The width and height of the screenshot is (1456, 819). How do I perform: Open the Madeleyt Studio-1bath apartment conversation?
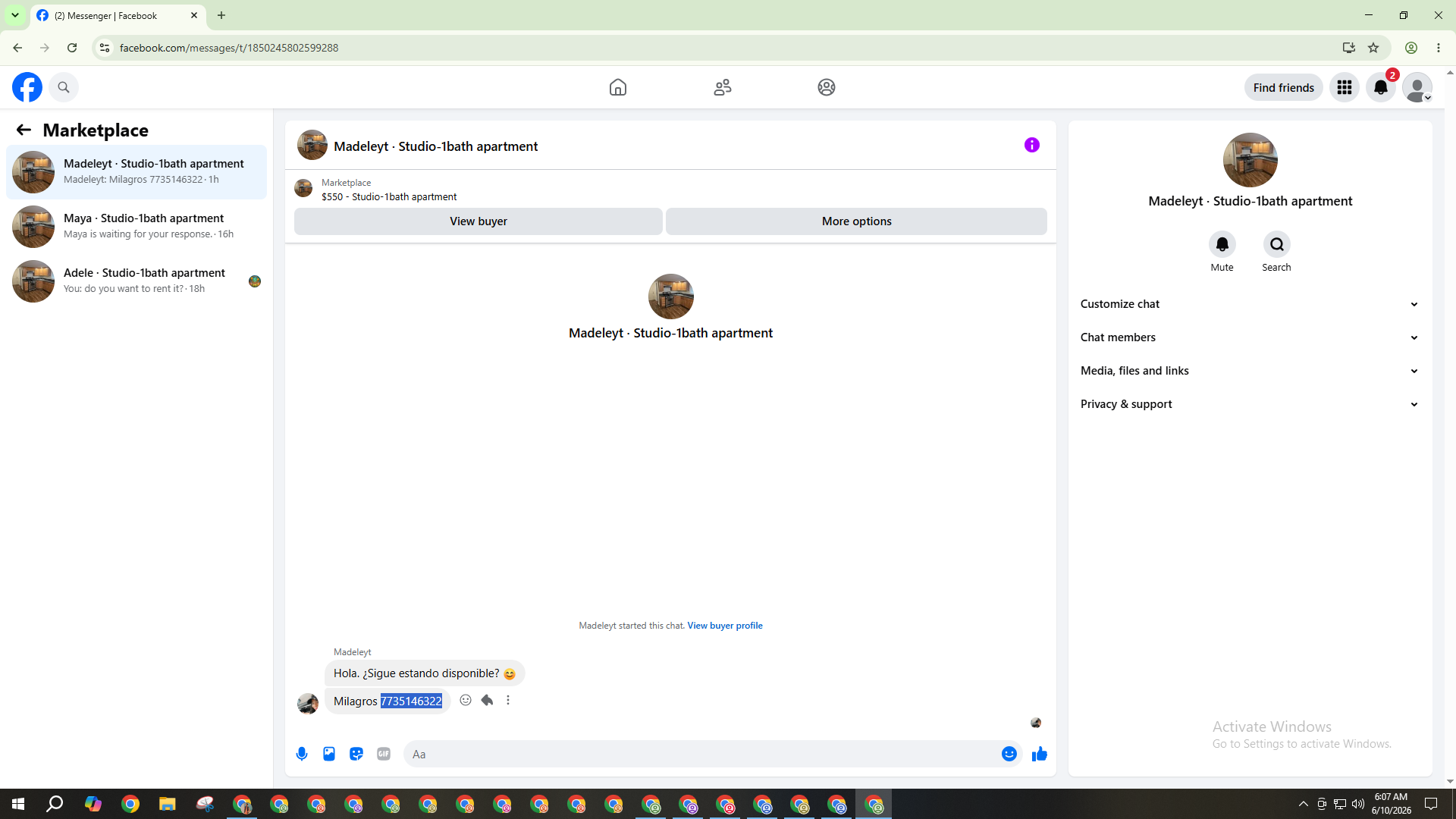pos(136,172)
